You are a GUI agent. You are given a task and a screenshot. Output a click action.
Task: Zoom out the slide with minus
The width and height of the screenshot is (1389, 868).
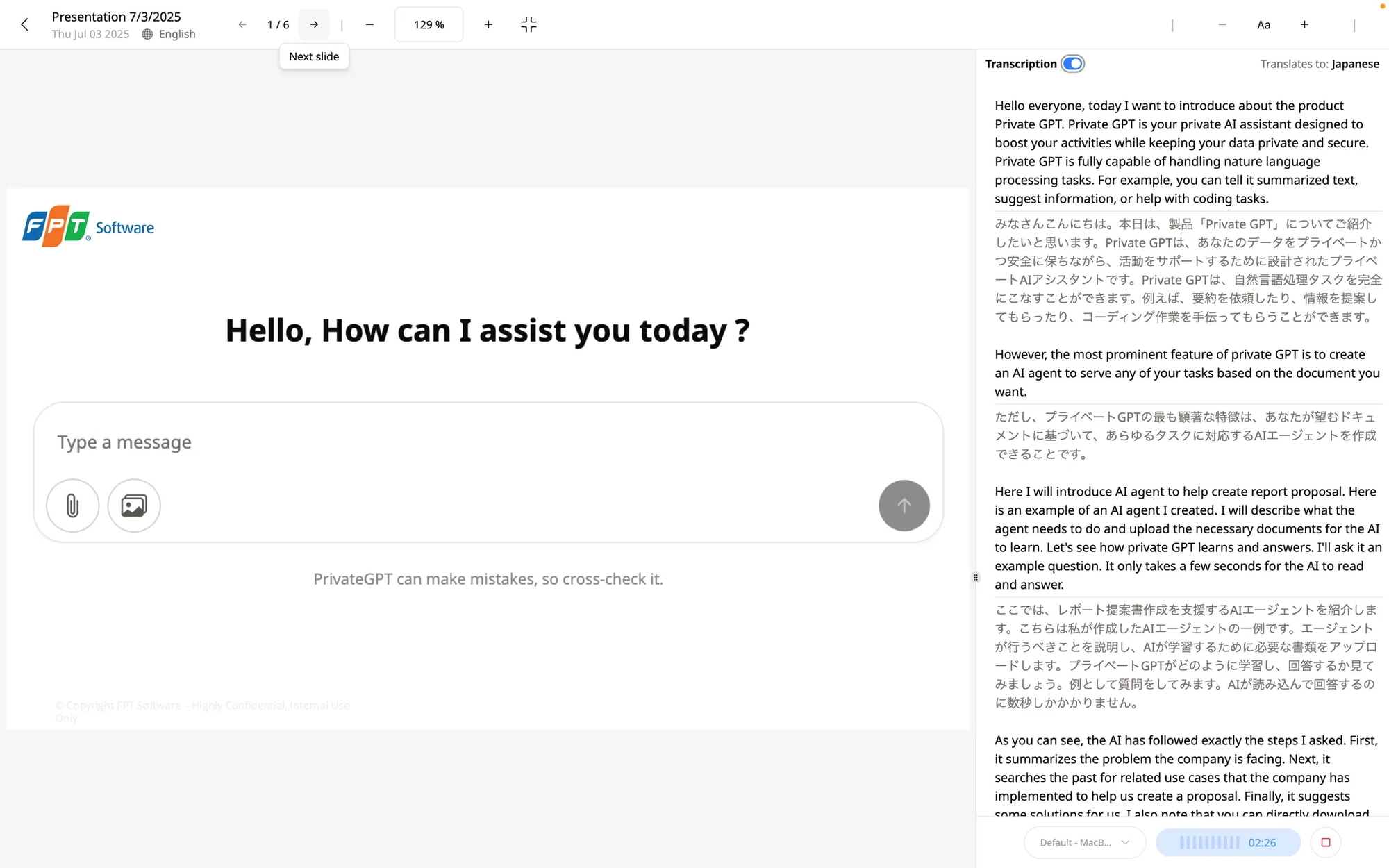(x=369, y=25)
